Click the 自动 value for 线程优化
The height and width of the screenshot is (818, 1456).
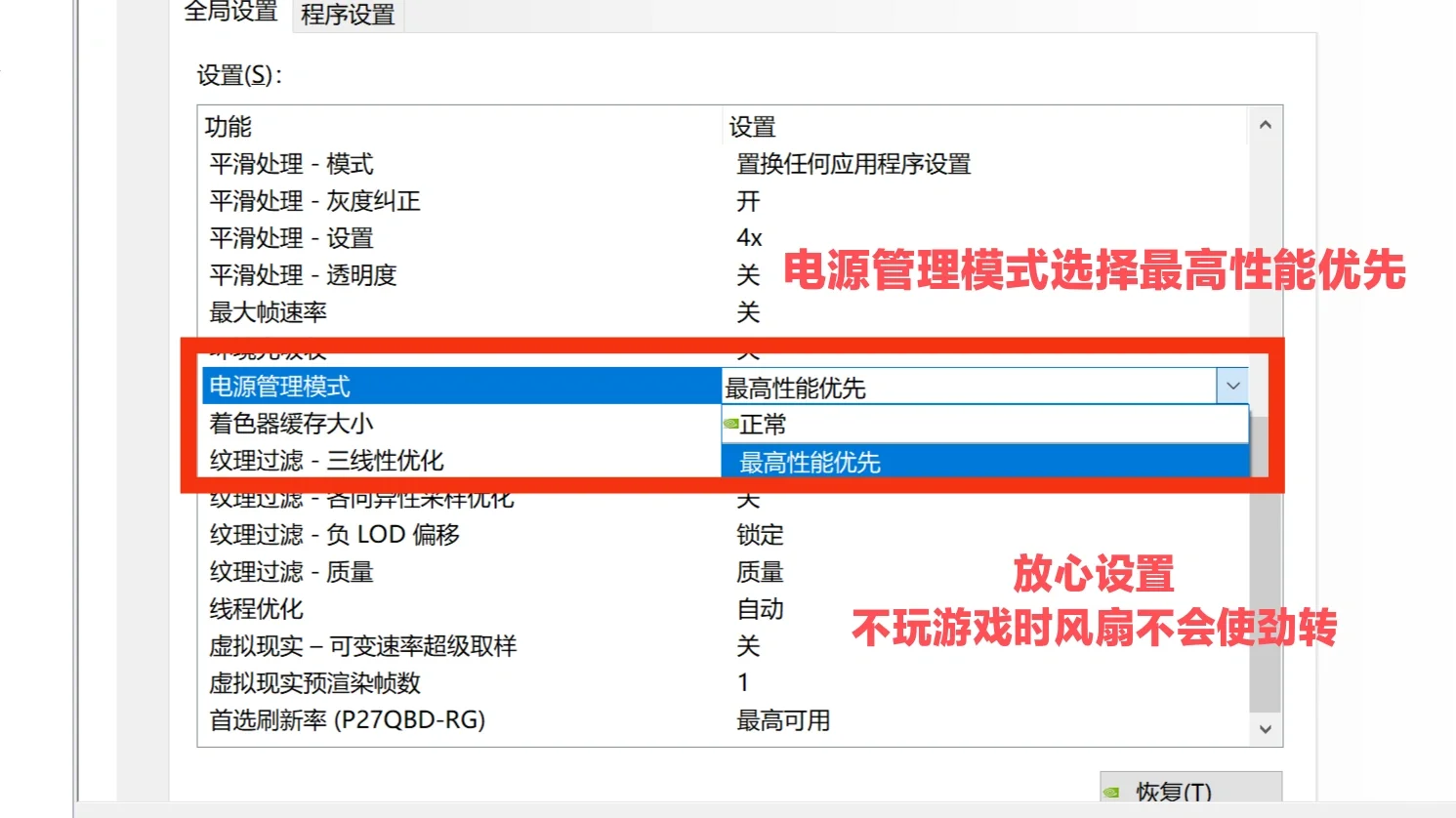(x=760, y=609)
